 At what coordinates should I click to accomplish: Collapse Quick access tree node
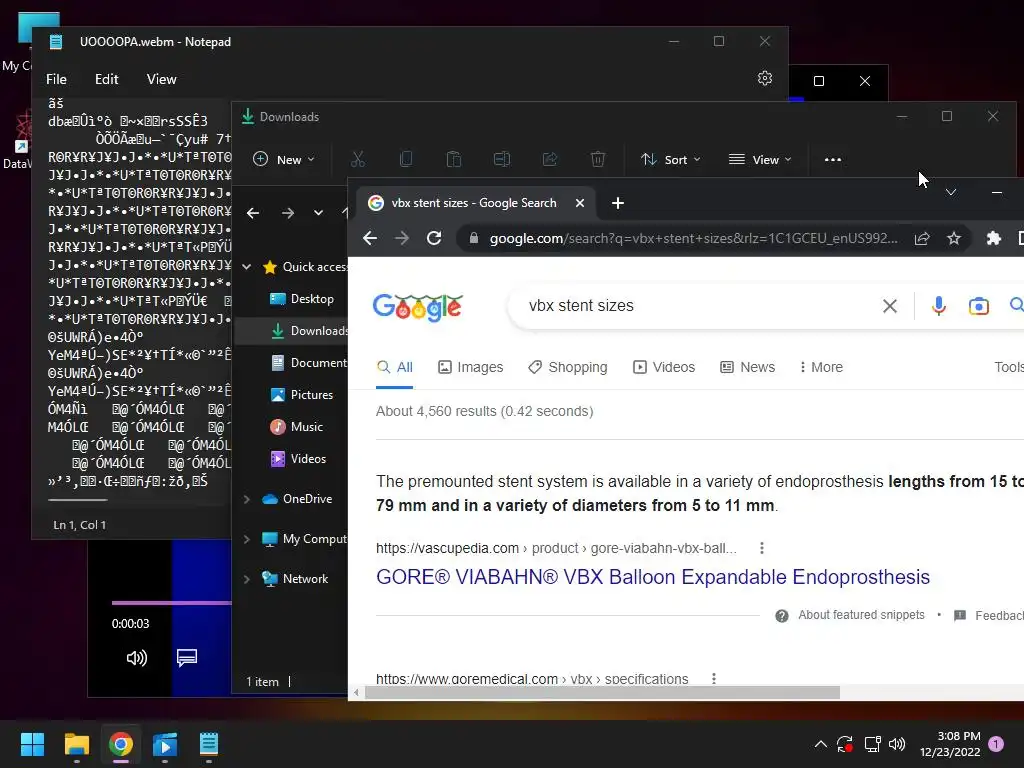[x=247, y=266]
